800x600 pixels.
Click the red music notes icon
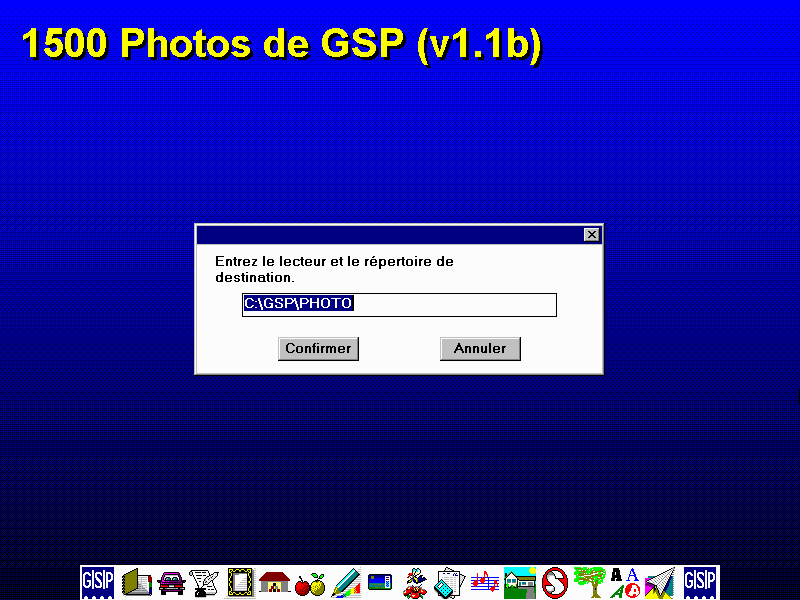tap(485, 582)
